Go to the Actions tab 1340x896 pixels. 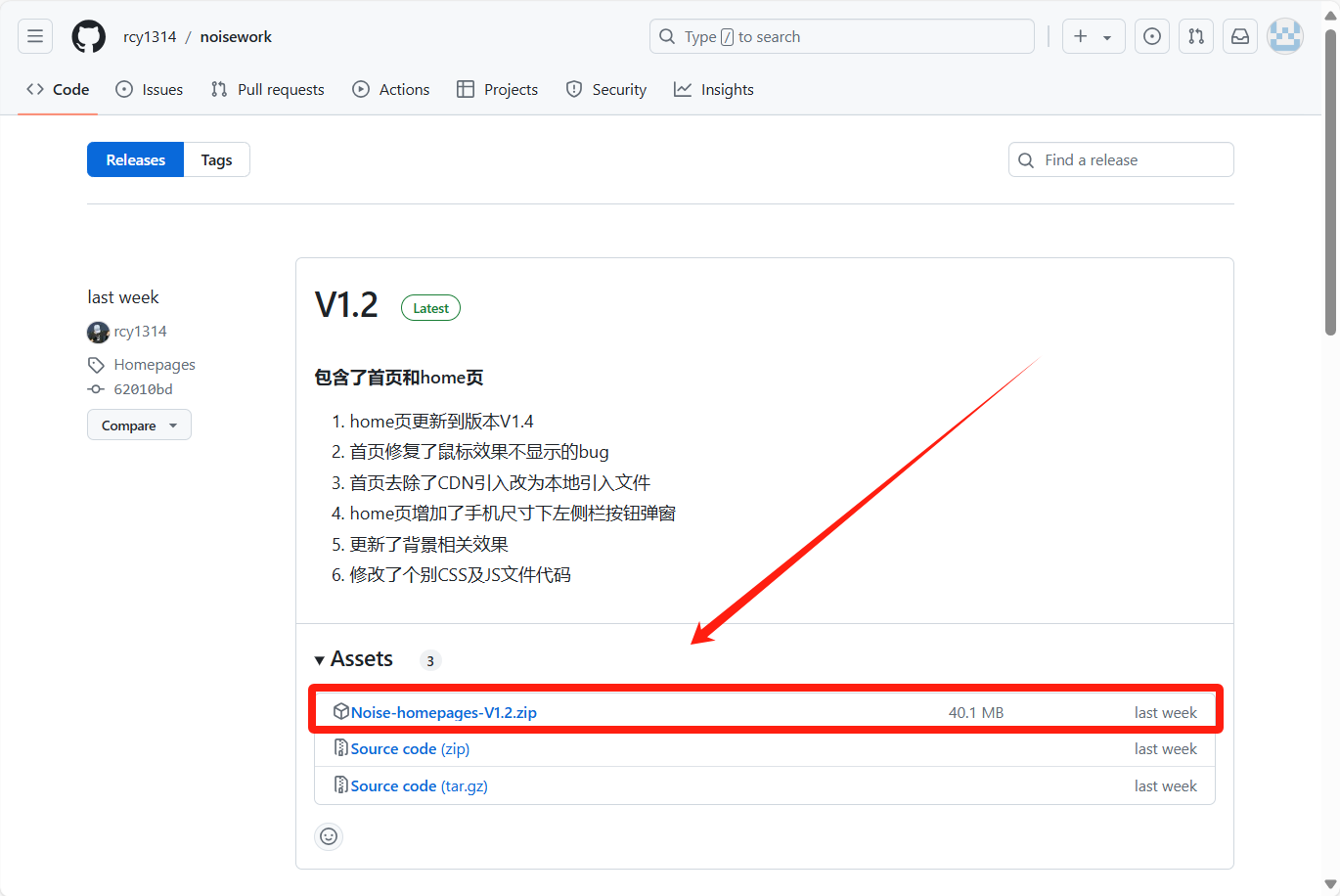391,89
